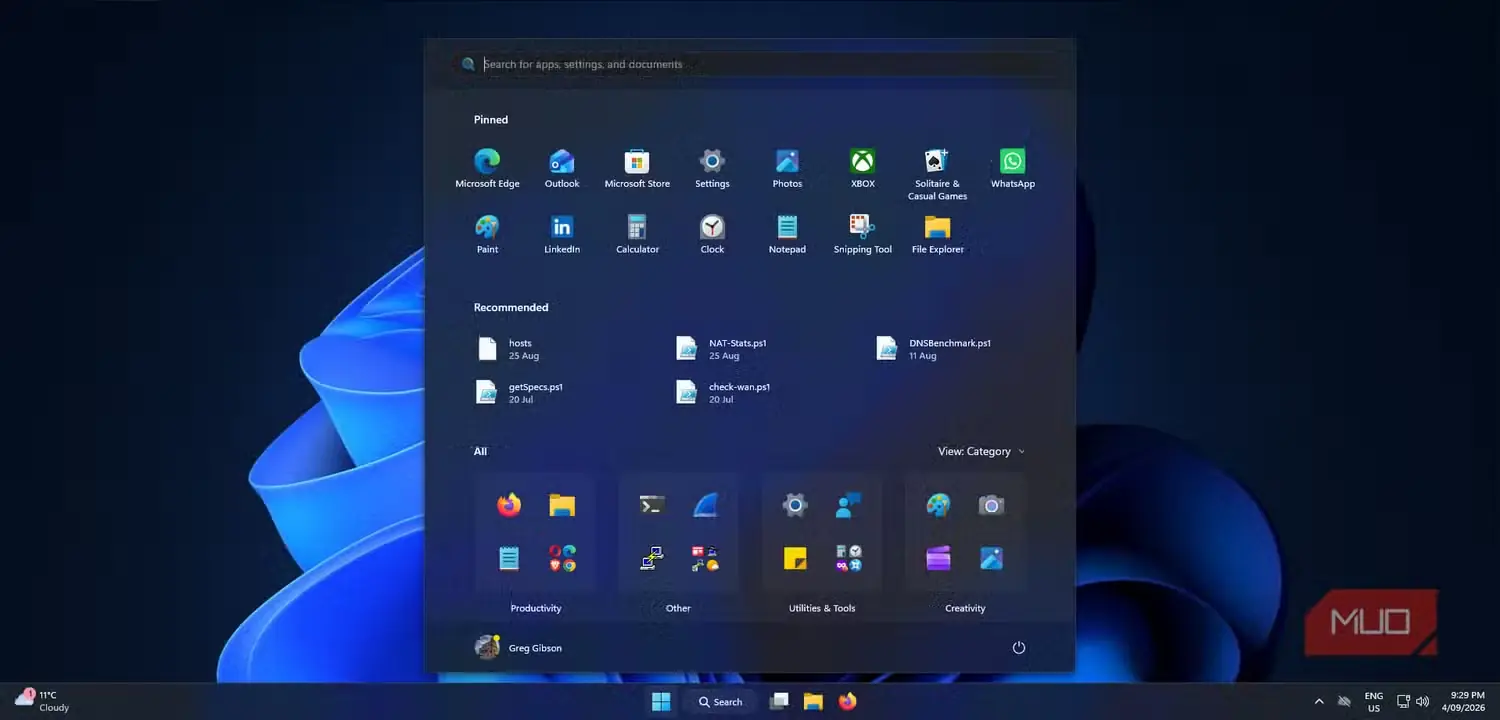Open the taskbar Search box

click(721, 701)
